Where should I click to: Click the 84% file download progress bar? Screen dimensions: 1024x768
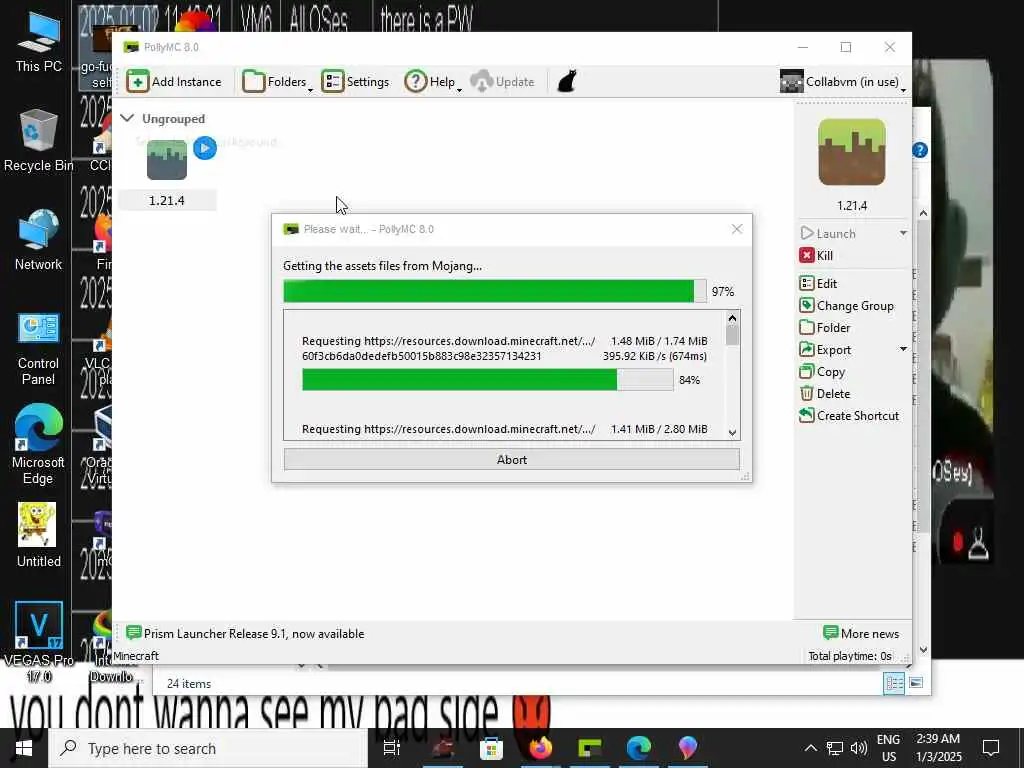487,379
